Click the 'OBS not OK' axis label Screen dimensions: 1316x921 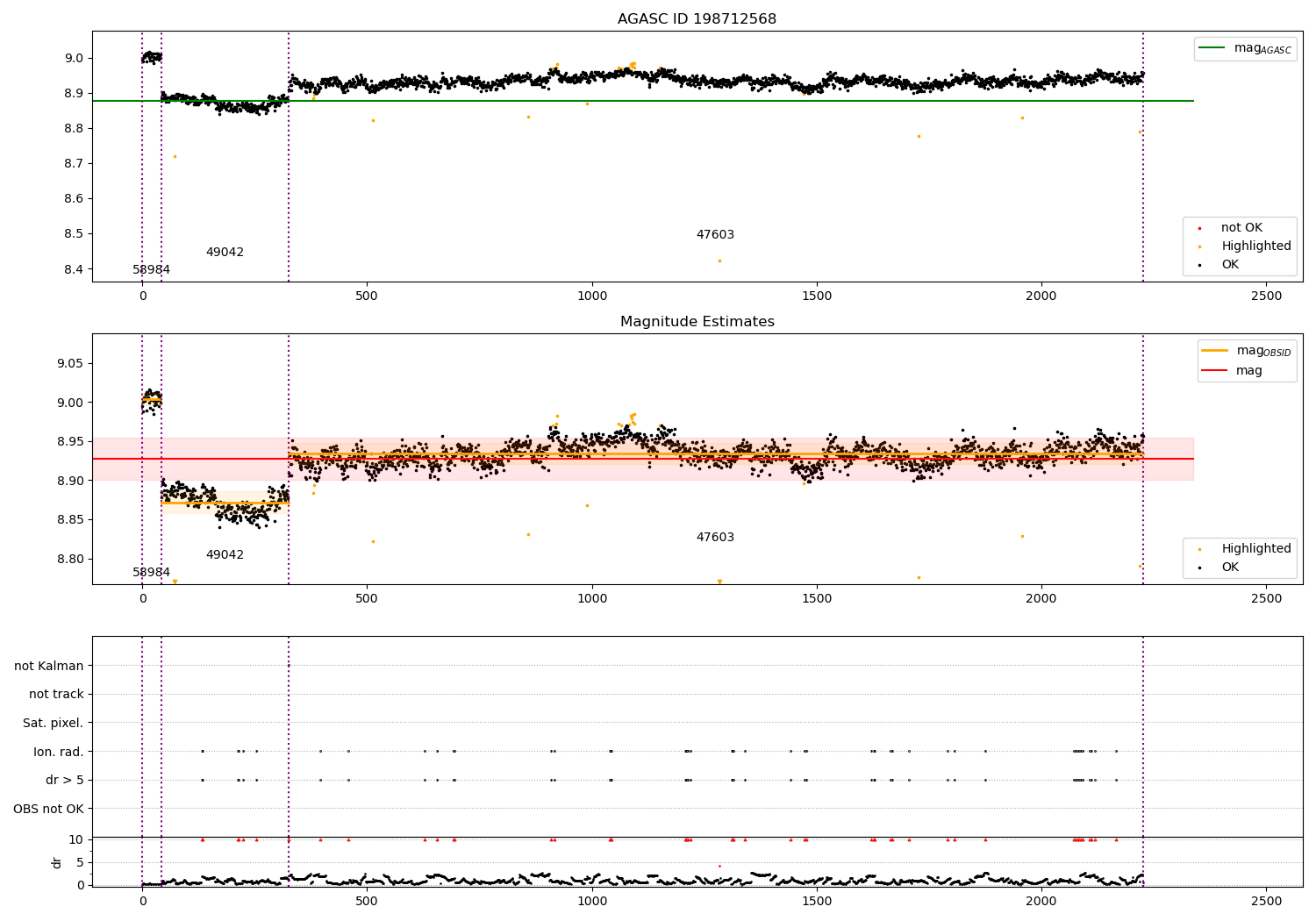[x=49, y=810]
